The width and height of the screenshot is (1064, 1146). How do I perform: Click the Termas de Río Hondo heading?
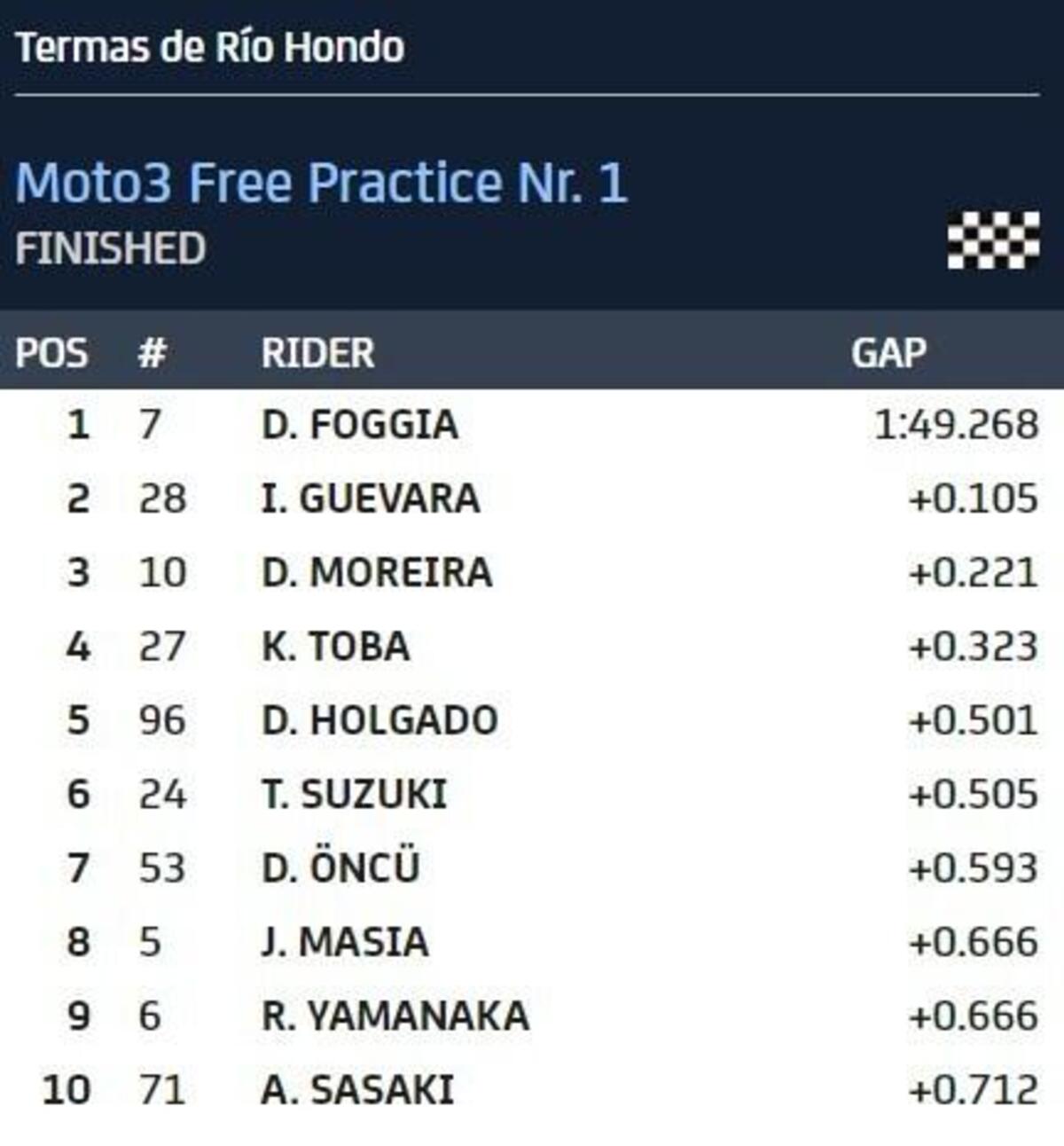(x=210, y=47)
